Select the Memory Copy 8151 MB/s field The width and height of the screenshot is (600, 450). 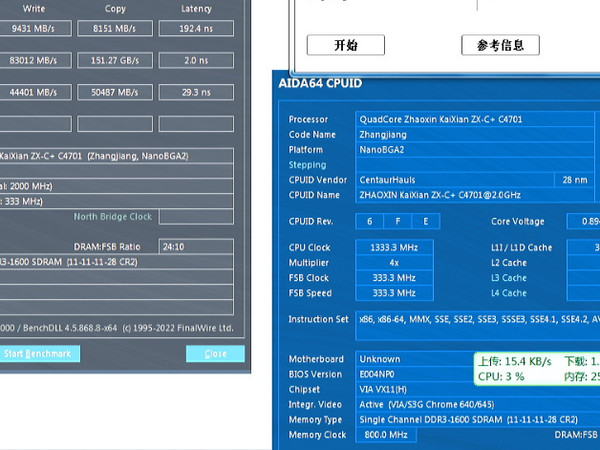click(x=115, y=28)
